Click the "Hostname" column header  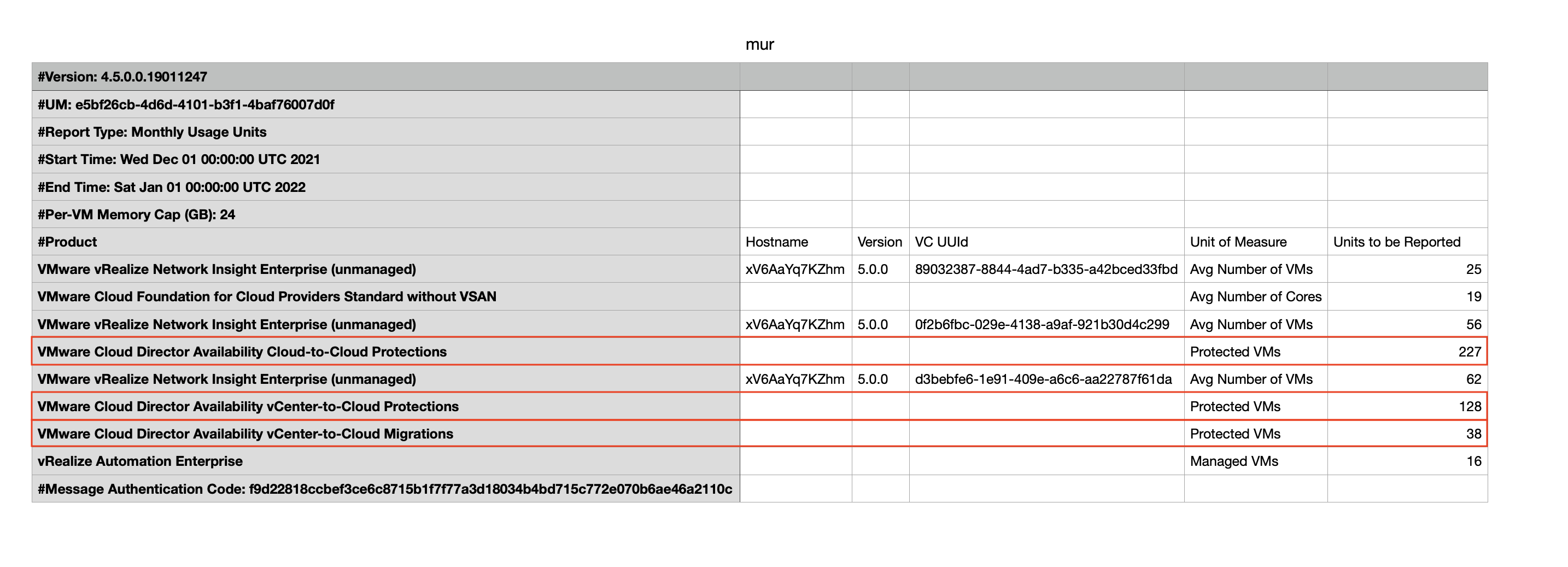point(795,242)
